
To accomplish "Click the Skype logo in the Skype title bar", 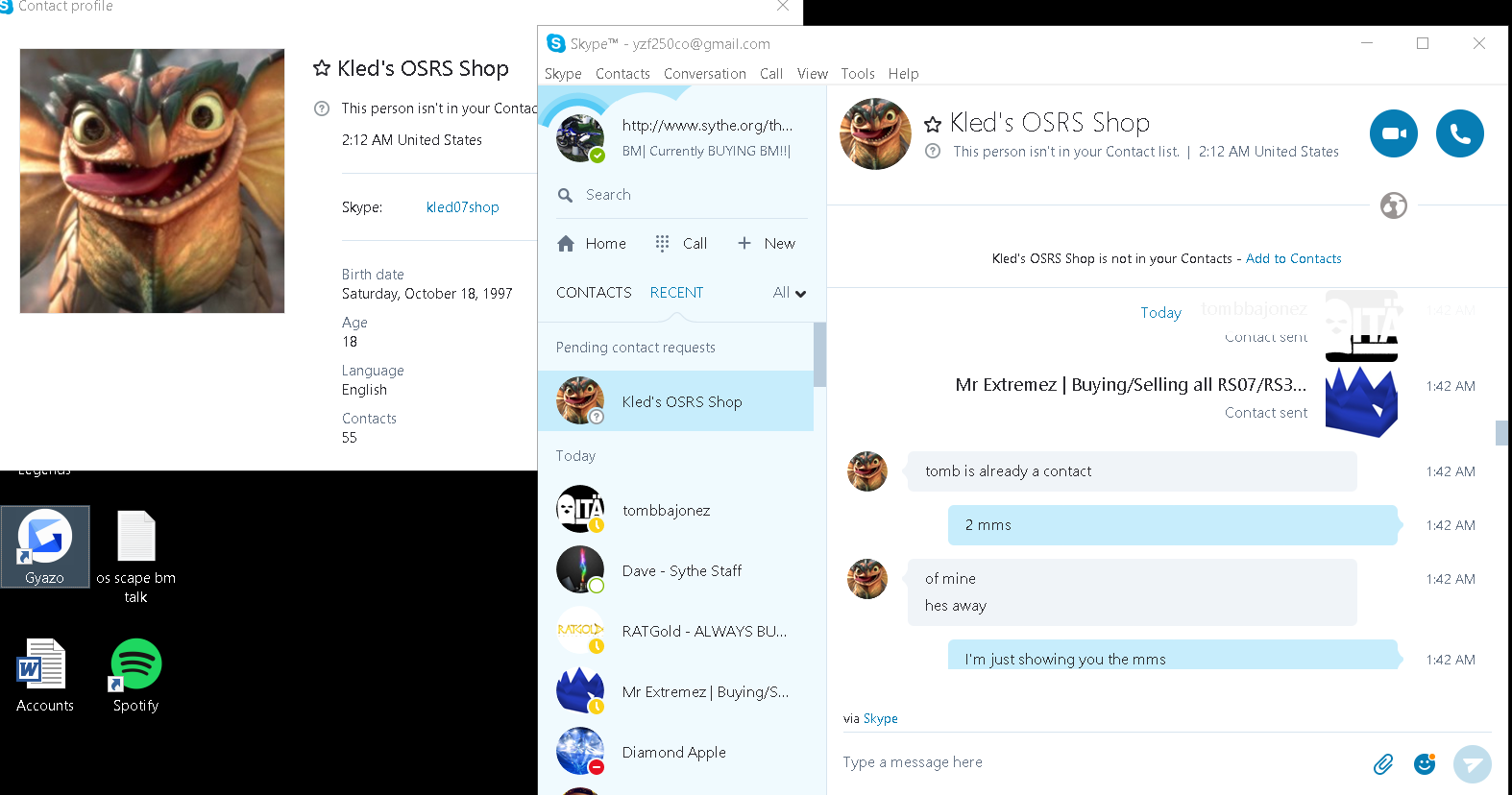I will tap(556, 43).
